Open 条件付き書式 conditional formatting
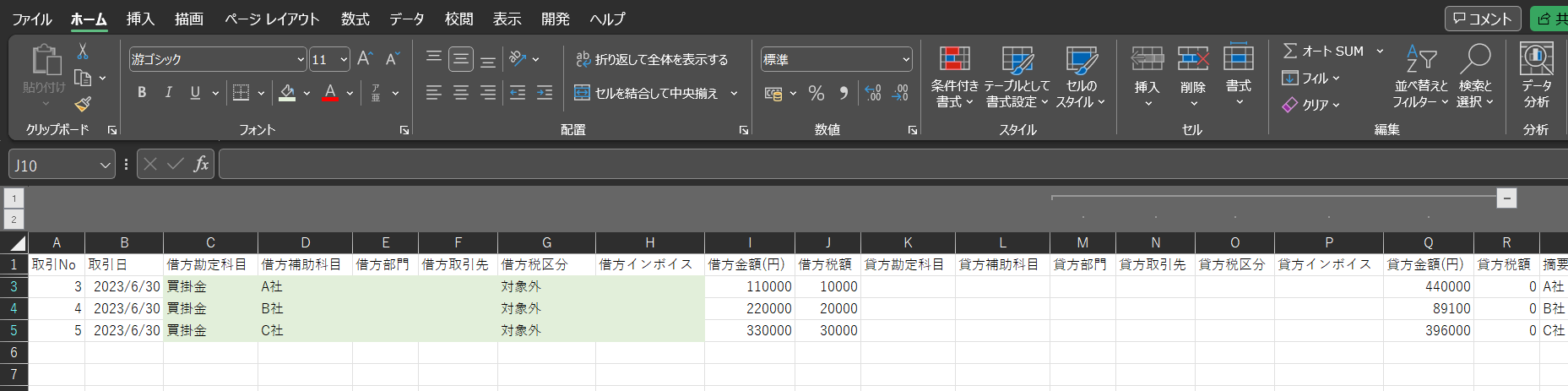 [x=954, y=78]
